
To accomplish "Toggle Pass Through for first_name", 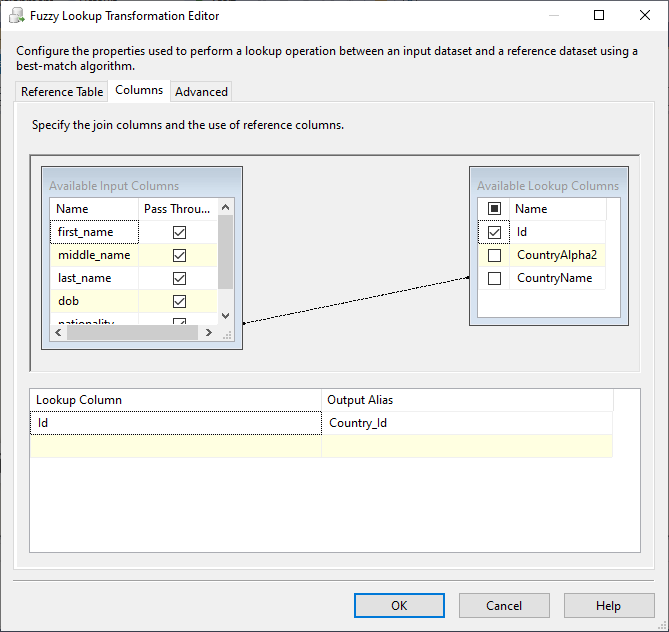I will pos(180,232).
